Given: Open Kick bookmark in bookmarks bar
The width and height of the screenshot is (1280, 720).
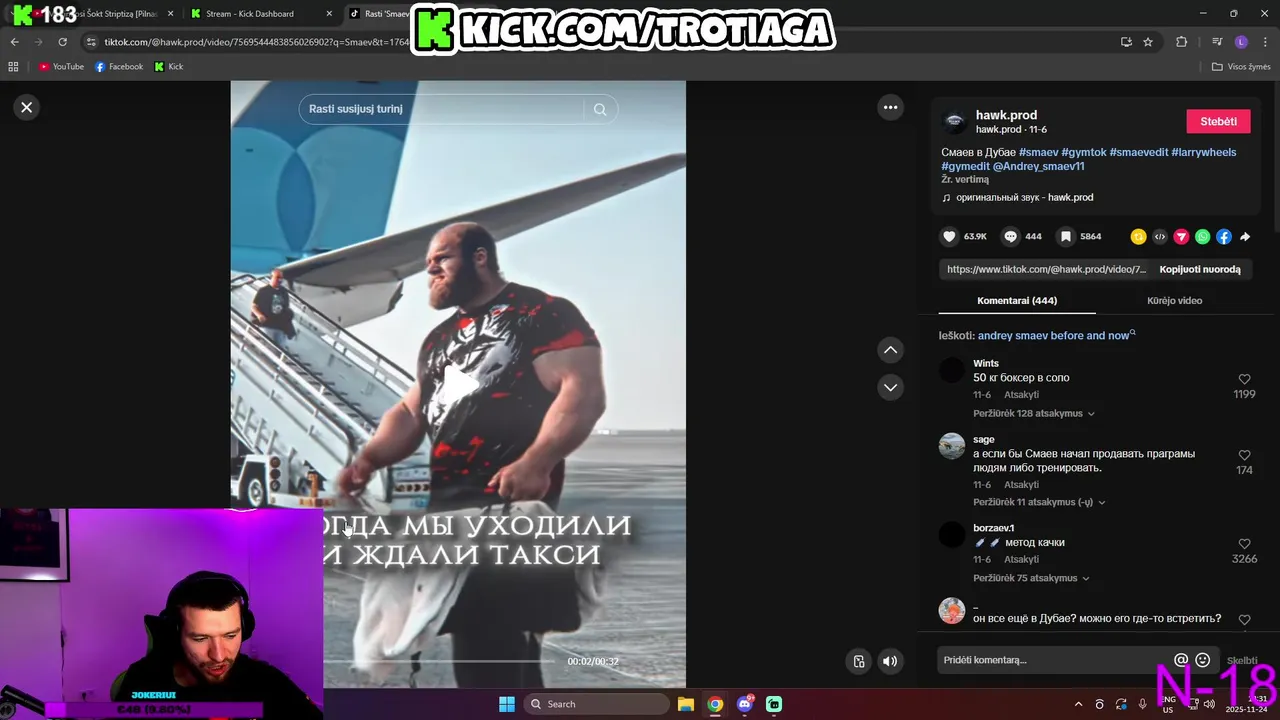Looking at the screenshot, I should click(169, 67).
